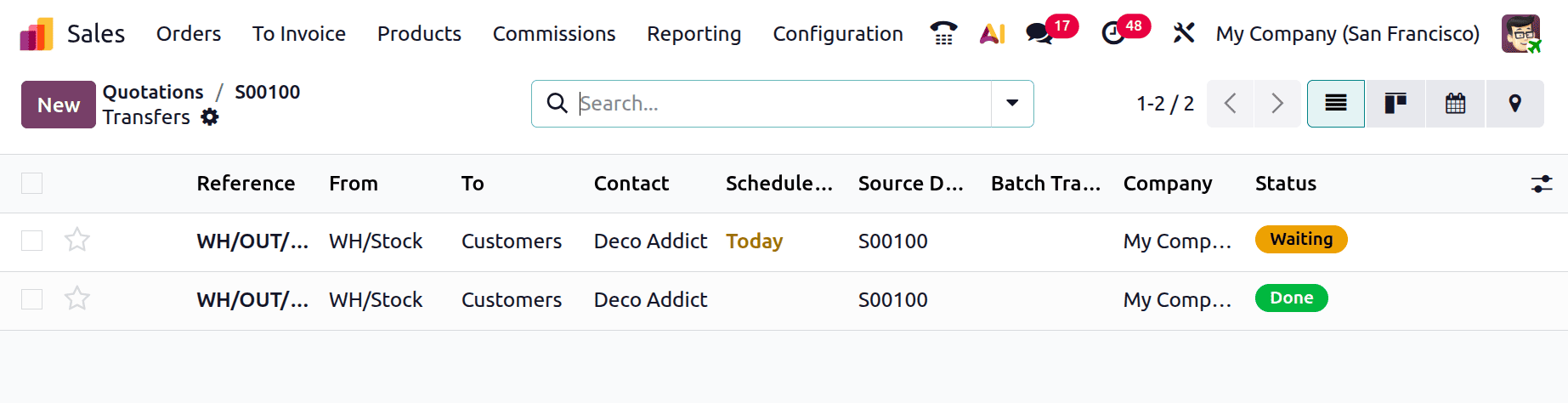Open the optional columns settings dropdown
The image size is (1568, 403).
(x=1542, y=184)
